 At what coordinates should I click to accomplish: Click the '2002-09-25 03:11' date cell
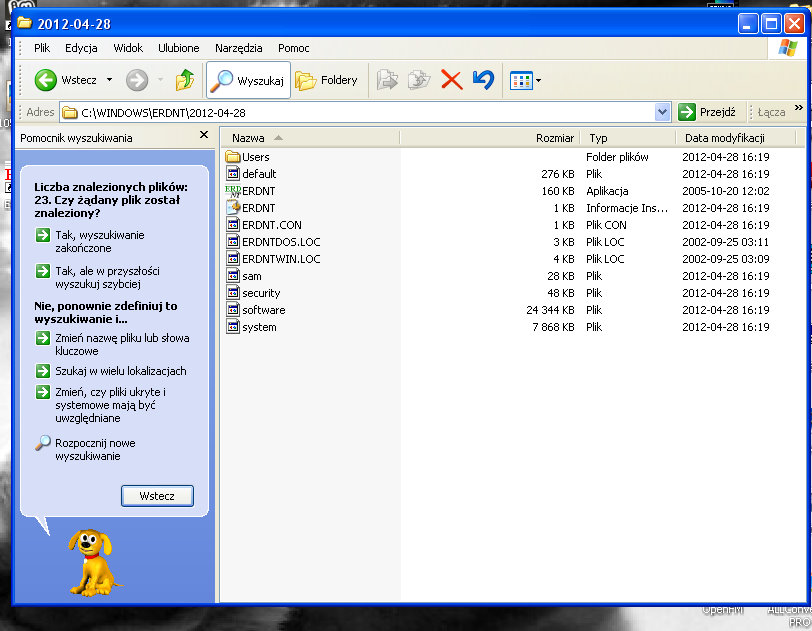pyautogui.click(x=726, y=242)
